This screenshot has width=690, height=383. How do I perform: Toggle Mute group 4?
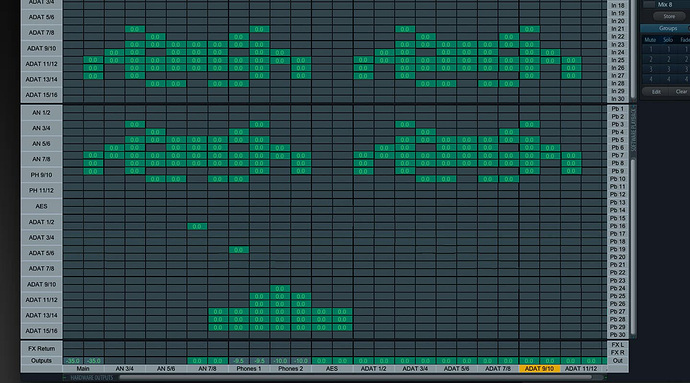pos(650,79)
